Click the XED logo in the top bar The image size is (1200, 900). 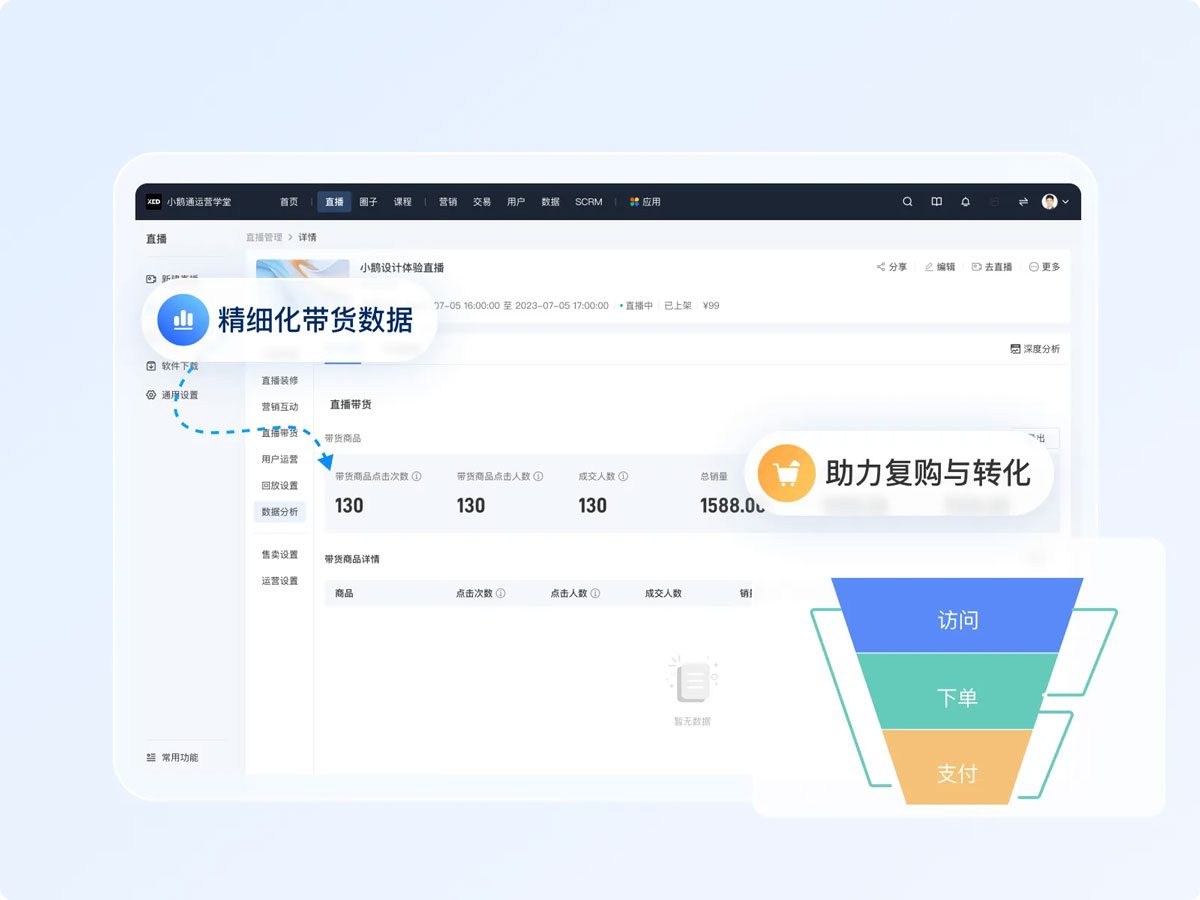pos(153,201)
